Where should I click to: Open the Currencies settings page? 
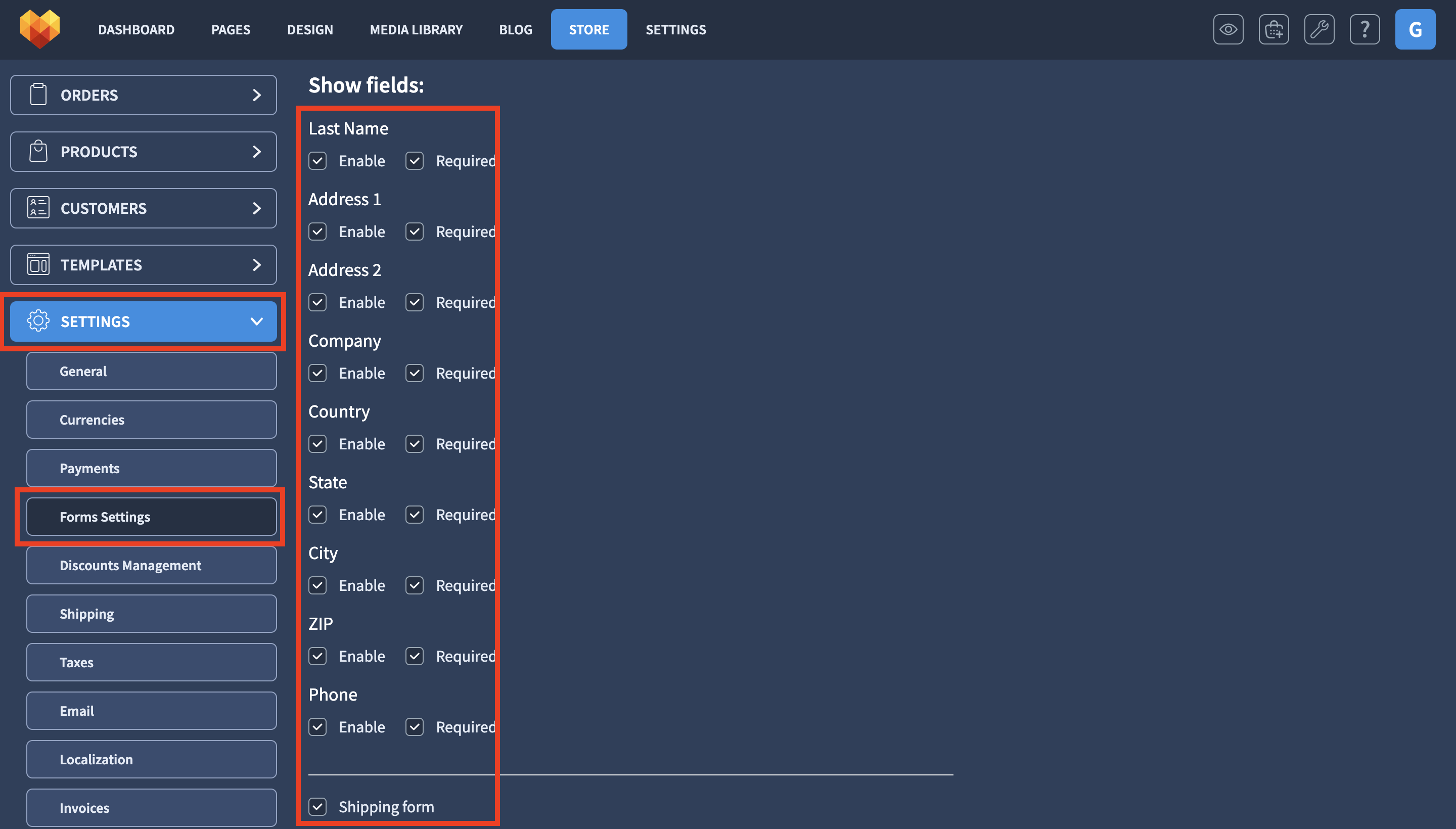click(152, 420)
